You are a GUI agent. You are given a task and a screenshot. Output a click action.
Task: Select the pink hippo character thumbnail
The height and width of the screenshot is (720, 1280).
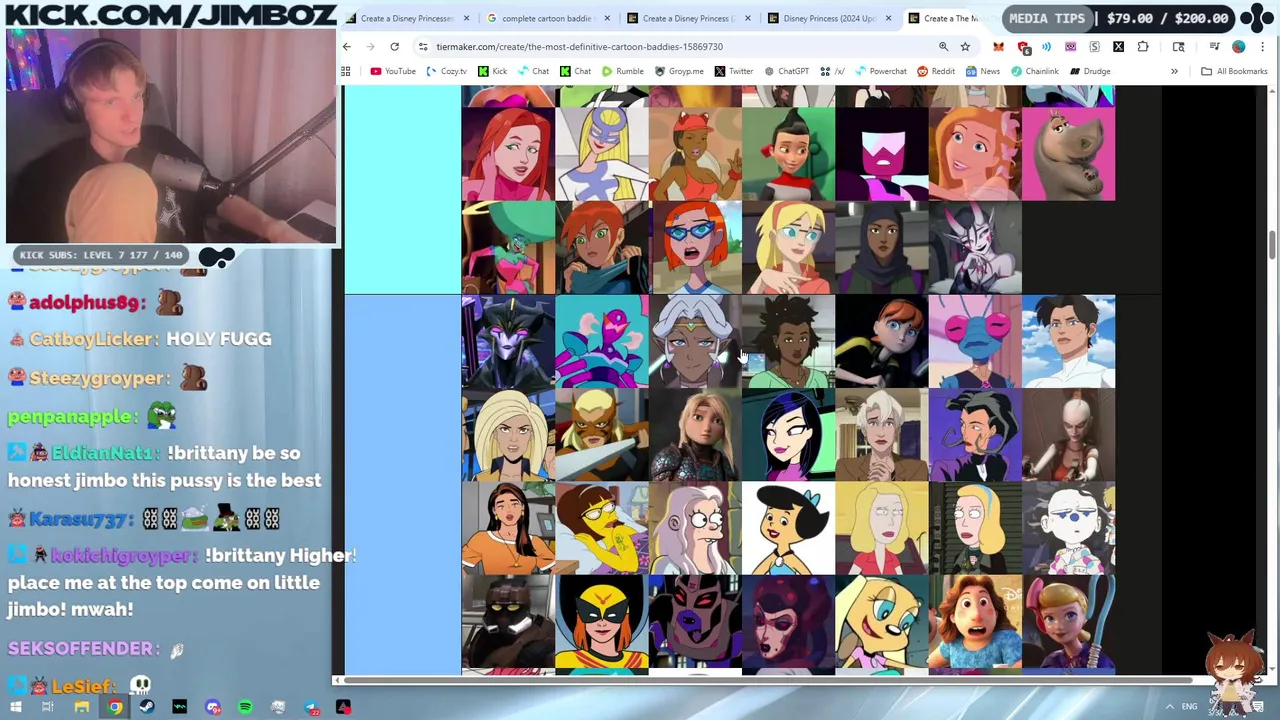(1068, 155)
